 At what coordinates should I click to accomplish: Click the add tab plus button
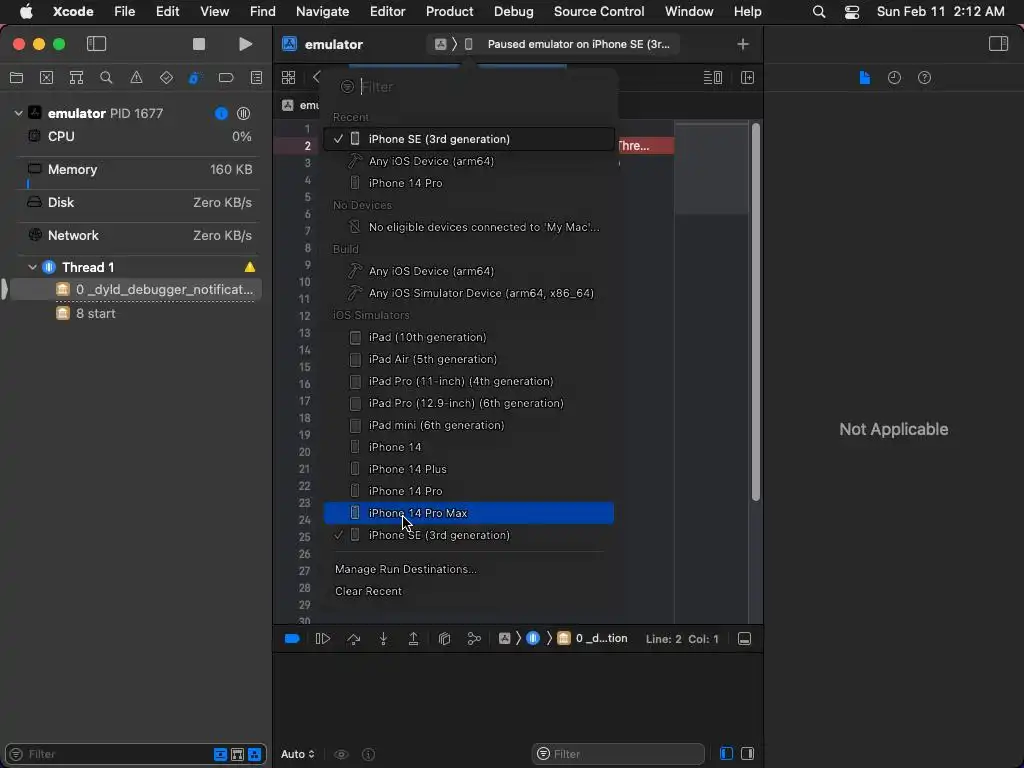point(743,44)
